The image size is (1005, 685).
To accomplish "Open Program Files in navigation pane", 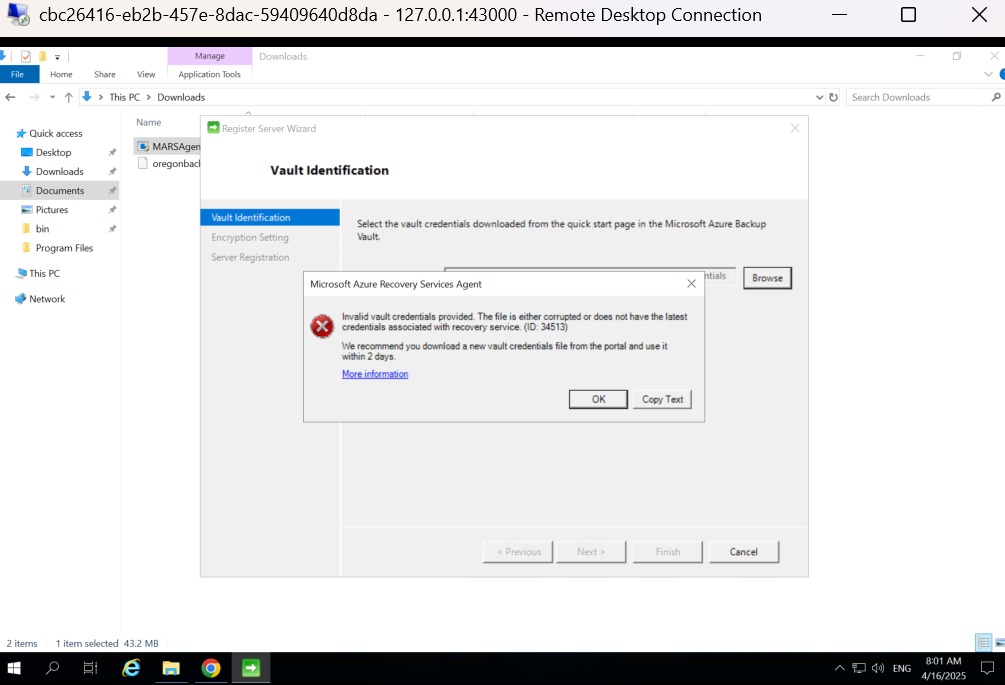I will [x=64, y=248].
